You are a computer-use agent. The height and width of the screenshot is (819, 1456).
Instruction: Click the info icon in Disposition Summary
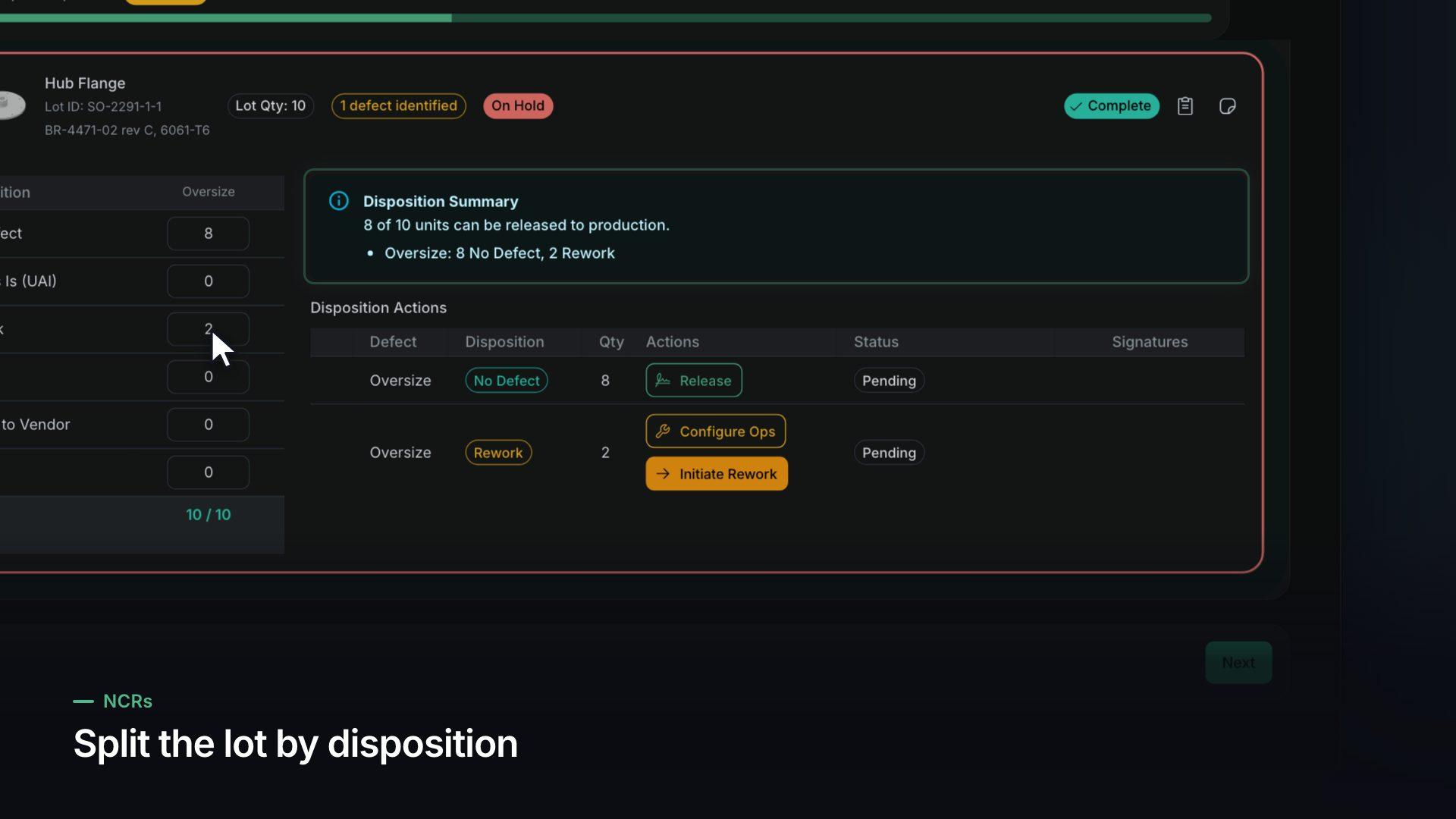coord(338,201)
